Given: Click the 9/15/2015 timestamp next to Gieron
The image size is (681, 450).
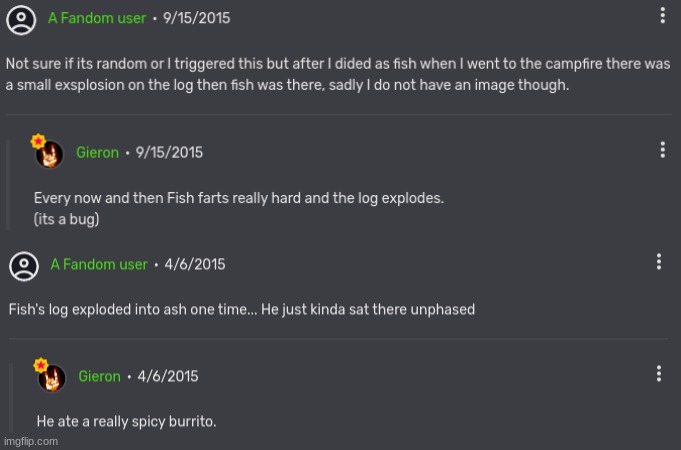Looking at the screenshot, I should pyautogui.click(x=169, y=152).
